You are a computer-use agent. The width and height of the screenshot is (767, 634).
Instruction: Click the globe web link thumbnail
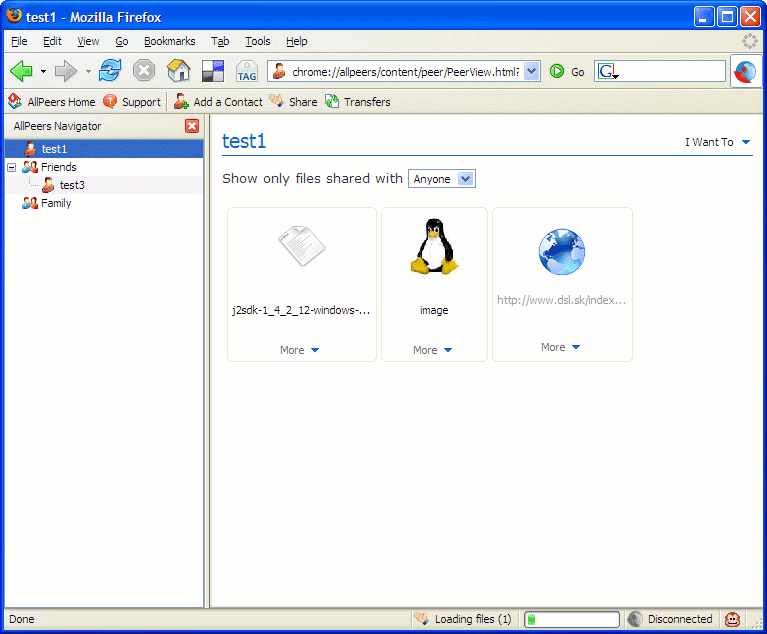coord(562,252)
